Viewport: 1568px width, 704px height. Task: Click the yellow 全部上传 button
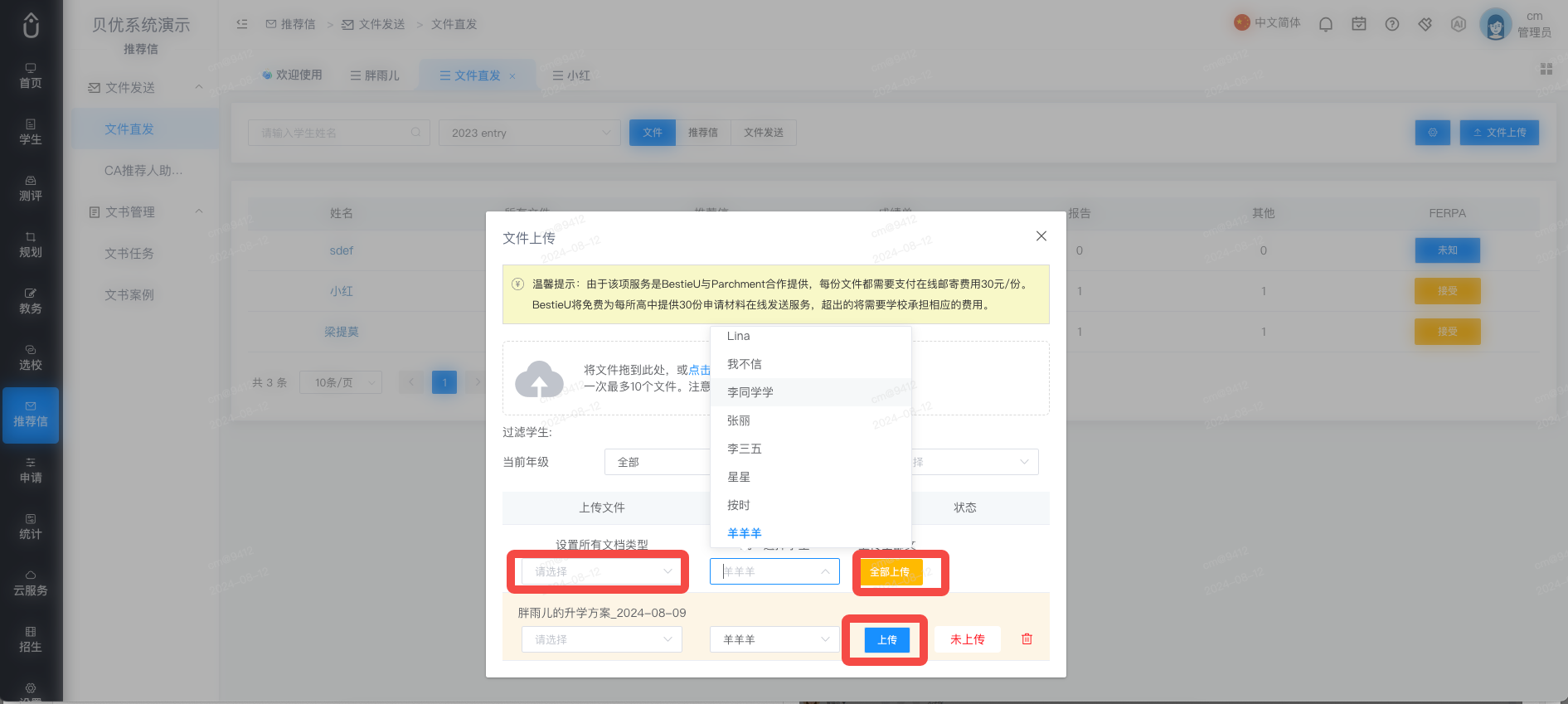[890, 572]
